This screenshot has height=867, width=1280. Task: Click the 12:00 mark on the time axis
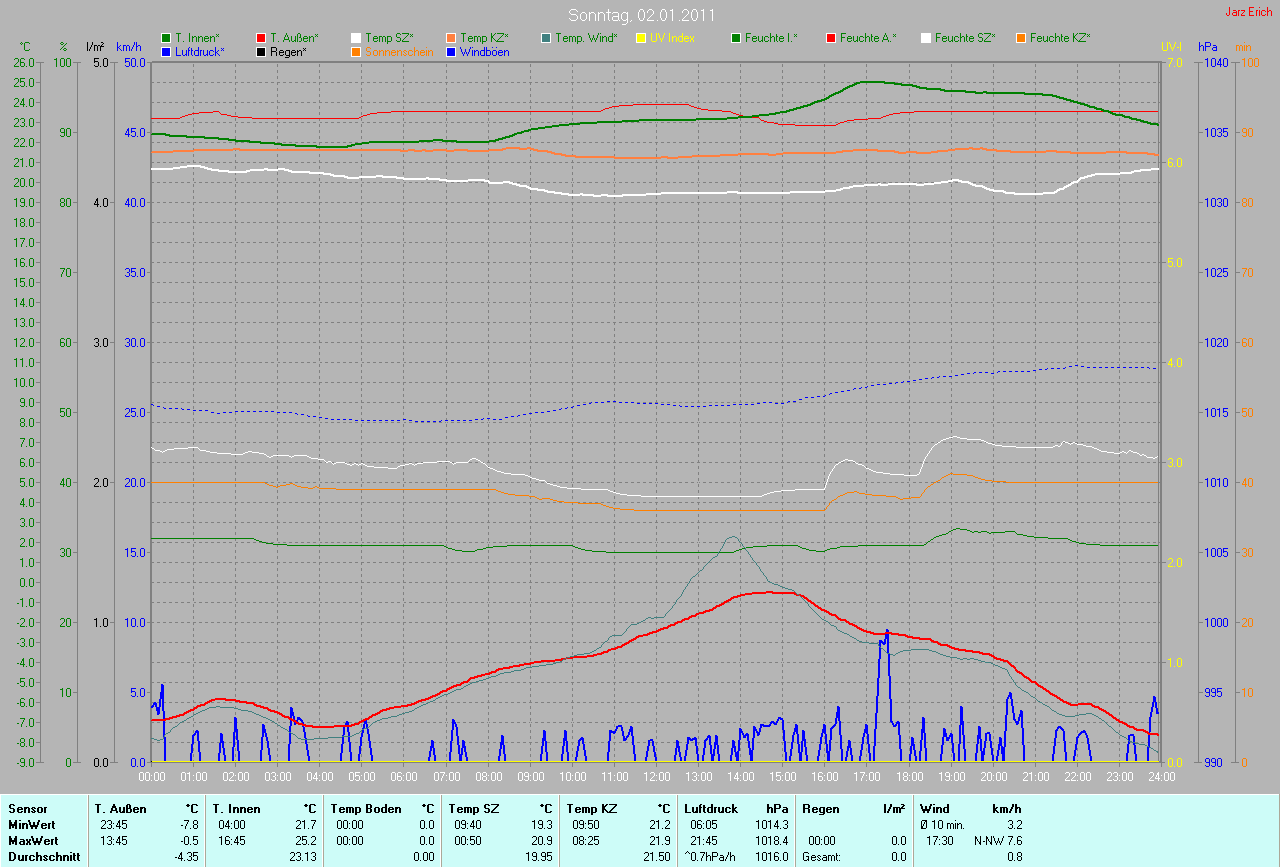[656, 776]
